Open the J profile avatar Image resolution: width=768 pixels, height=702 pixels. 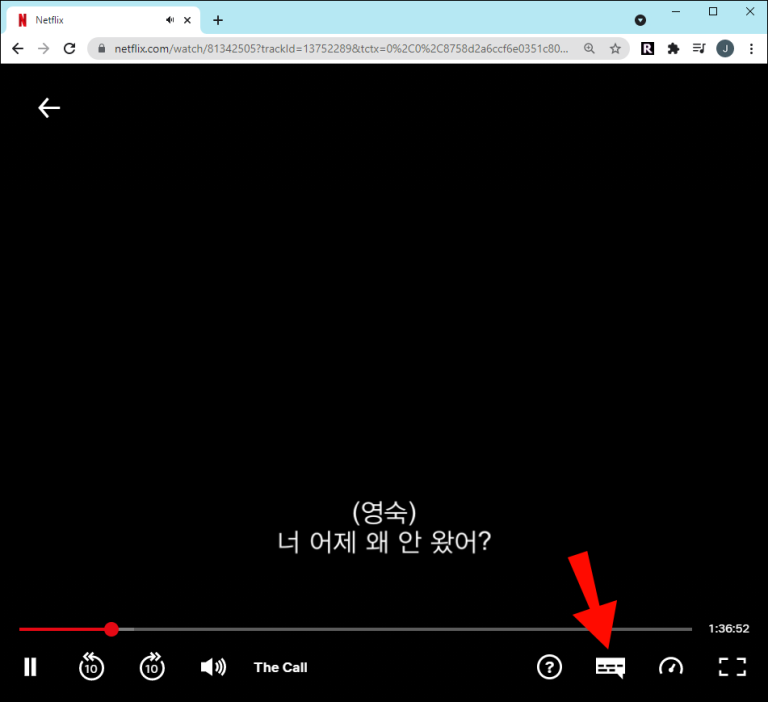[x=725, y=48]
